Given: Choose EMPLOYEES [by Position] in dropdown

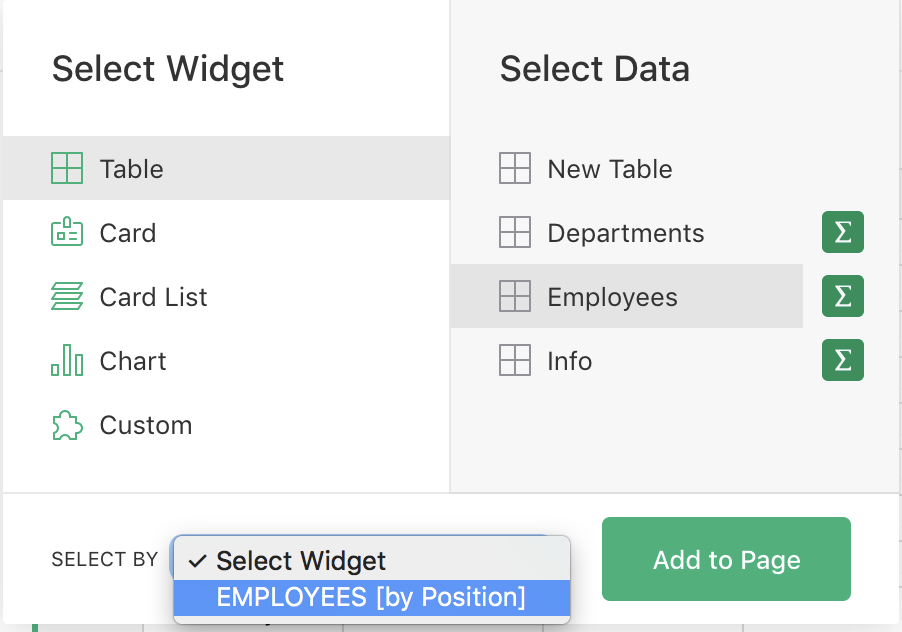Looking at the screenshot, I should pyautogui.click(x=371, y=597).
